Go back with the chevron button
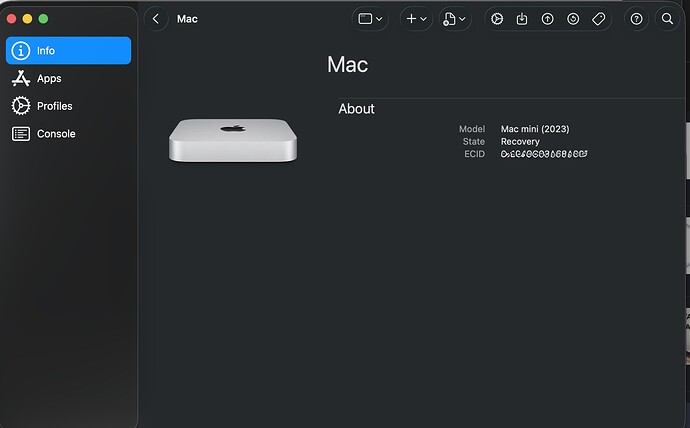 156,19
